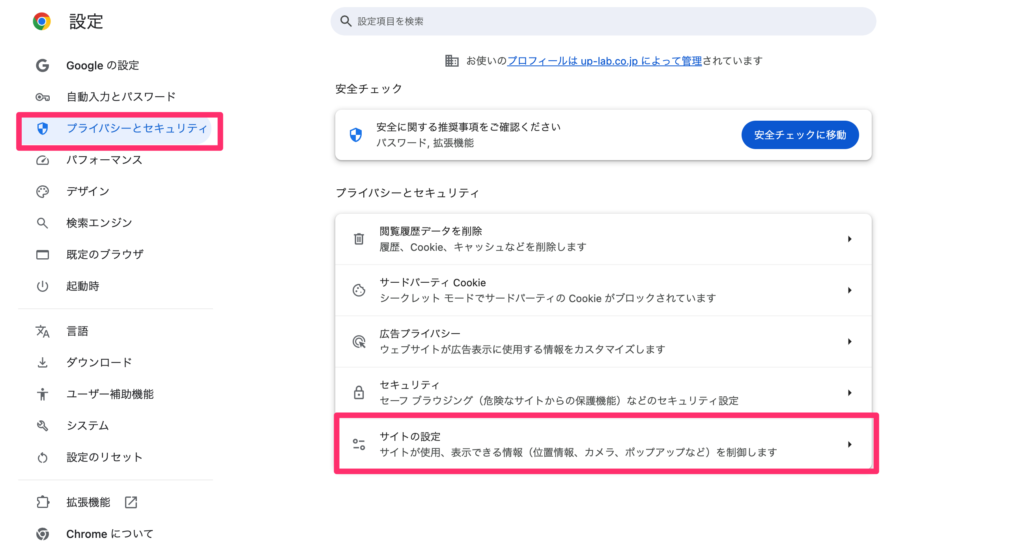Screen dimensions: 1024x545
Task: Open セキュリティ settings row
Action: point(603,393)
